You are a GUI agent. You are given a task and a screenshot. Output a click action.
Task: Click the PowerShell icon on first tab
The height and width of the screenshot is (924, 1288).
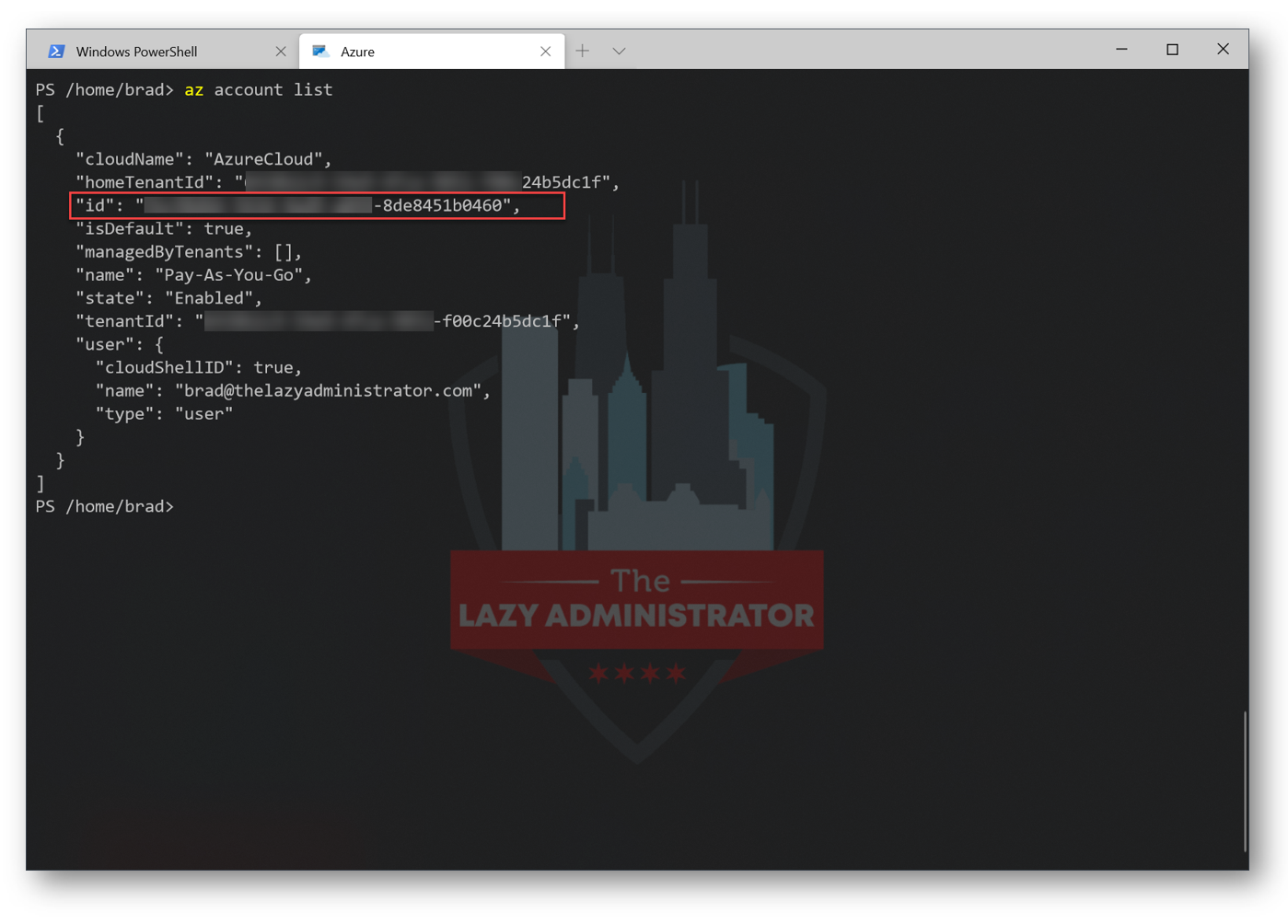(x=56, y=52)
